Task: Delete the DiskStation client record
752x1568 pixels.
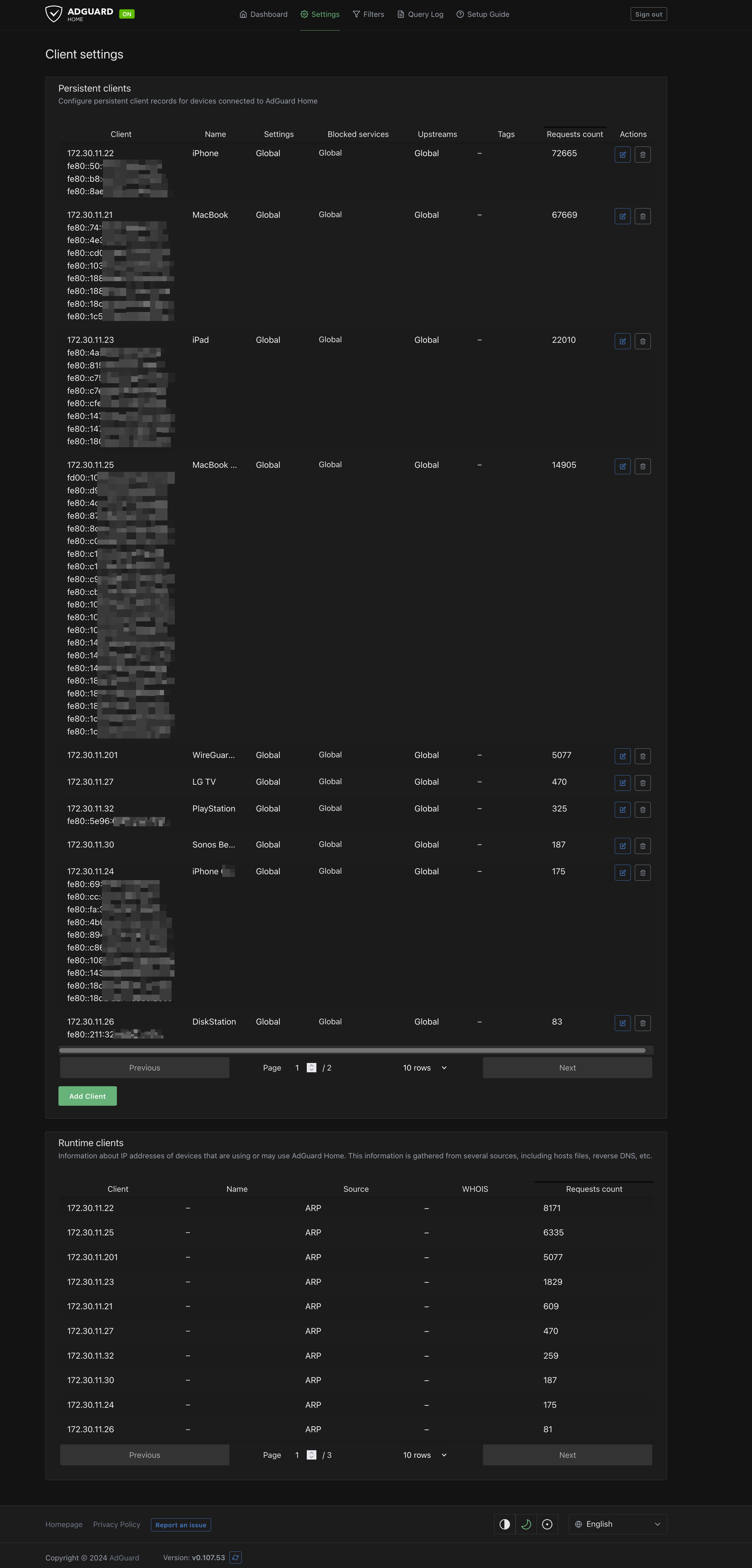Action: click(x=642, y=1023)
